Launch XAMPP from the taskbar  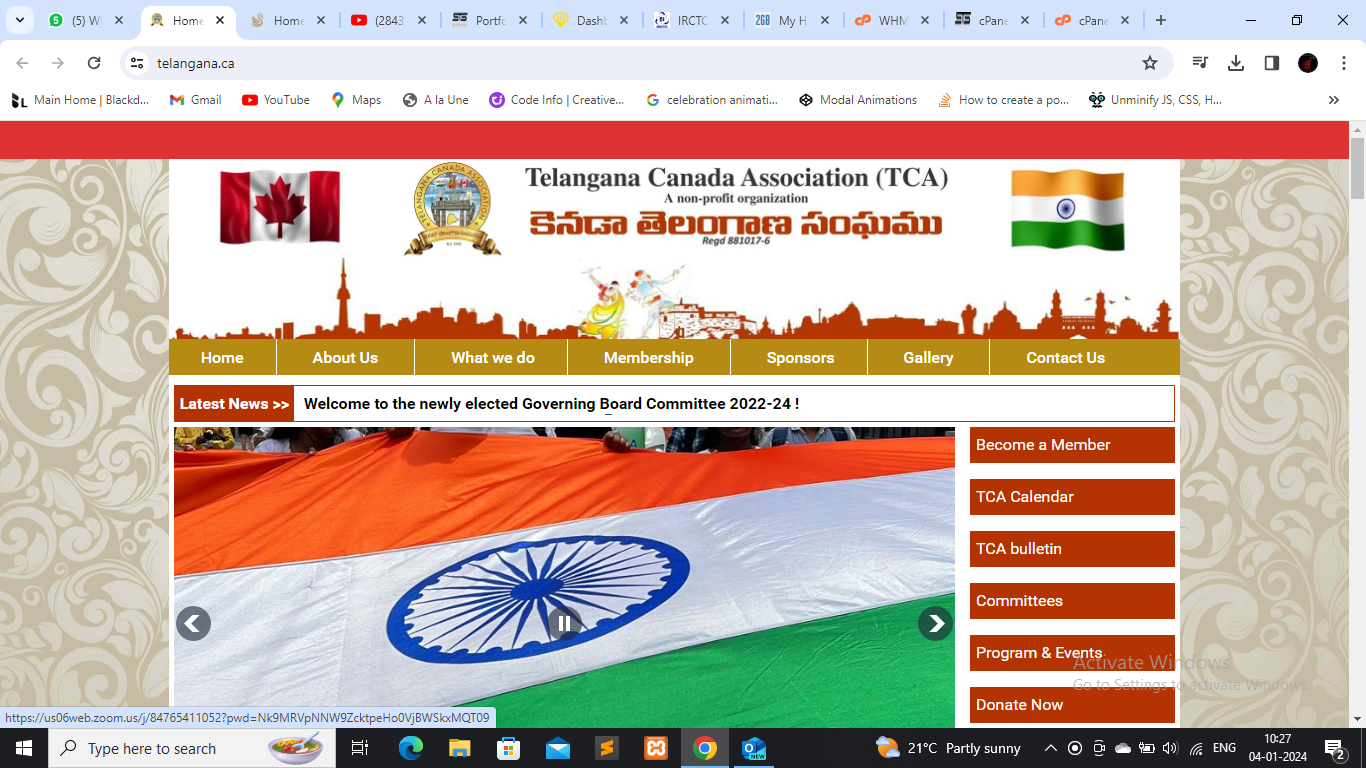point(656,748)
